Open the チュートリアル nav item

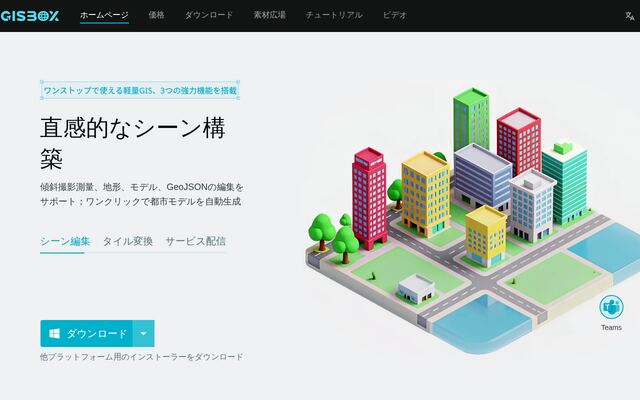[x=334, y=15]
